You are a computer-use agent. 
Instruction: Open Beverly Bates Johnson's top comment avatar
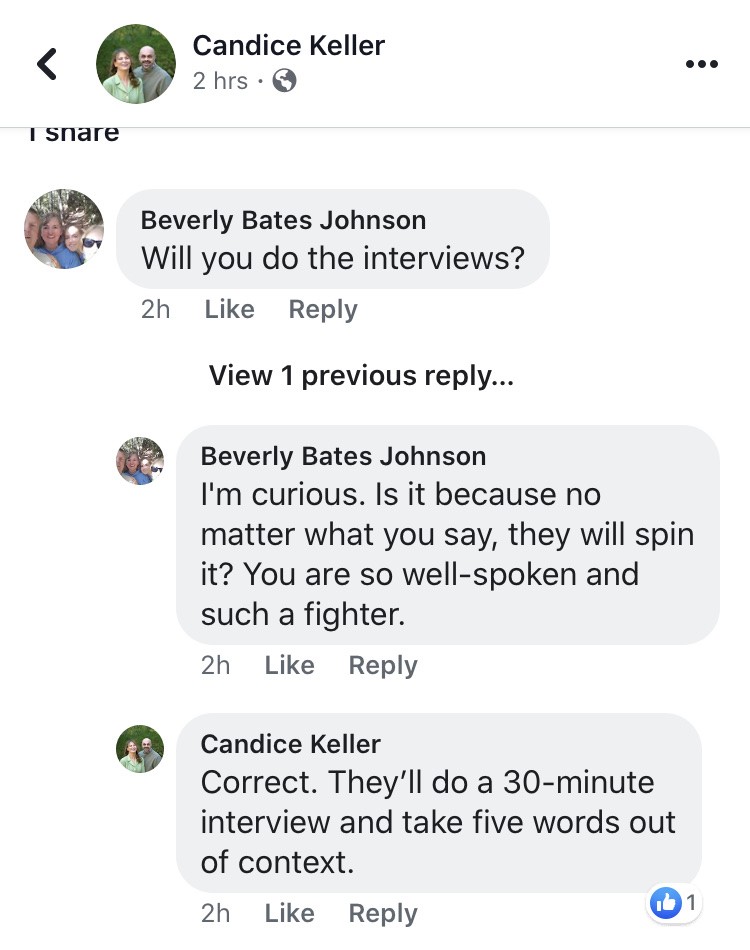(64, 229)
